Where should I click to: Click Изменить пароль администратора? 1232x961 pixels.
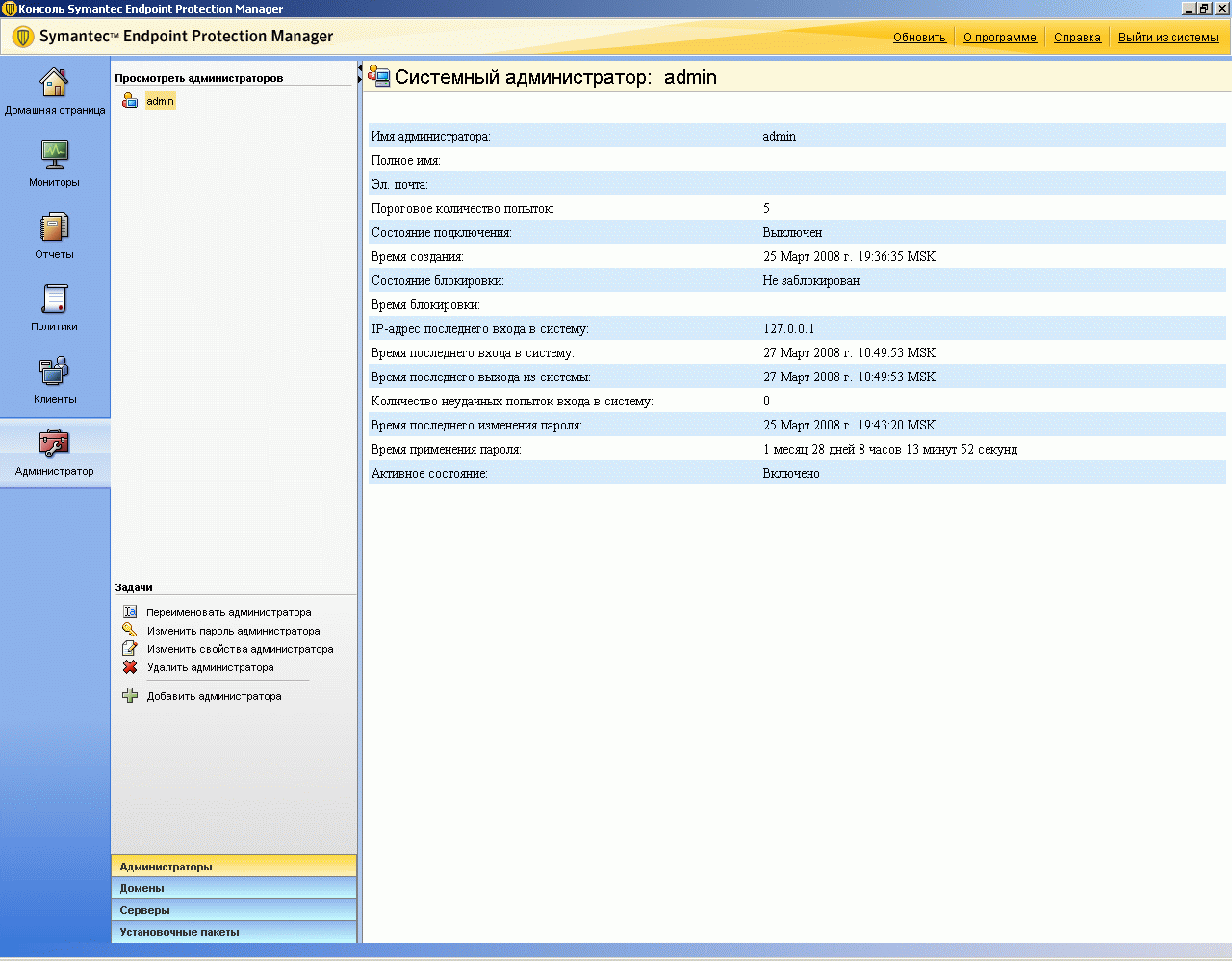(233, 631)
